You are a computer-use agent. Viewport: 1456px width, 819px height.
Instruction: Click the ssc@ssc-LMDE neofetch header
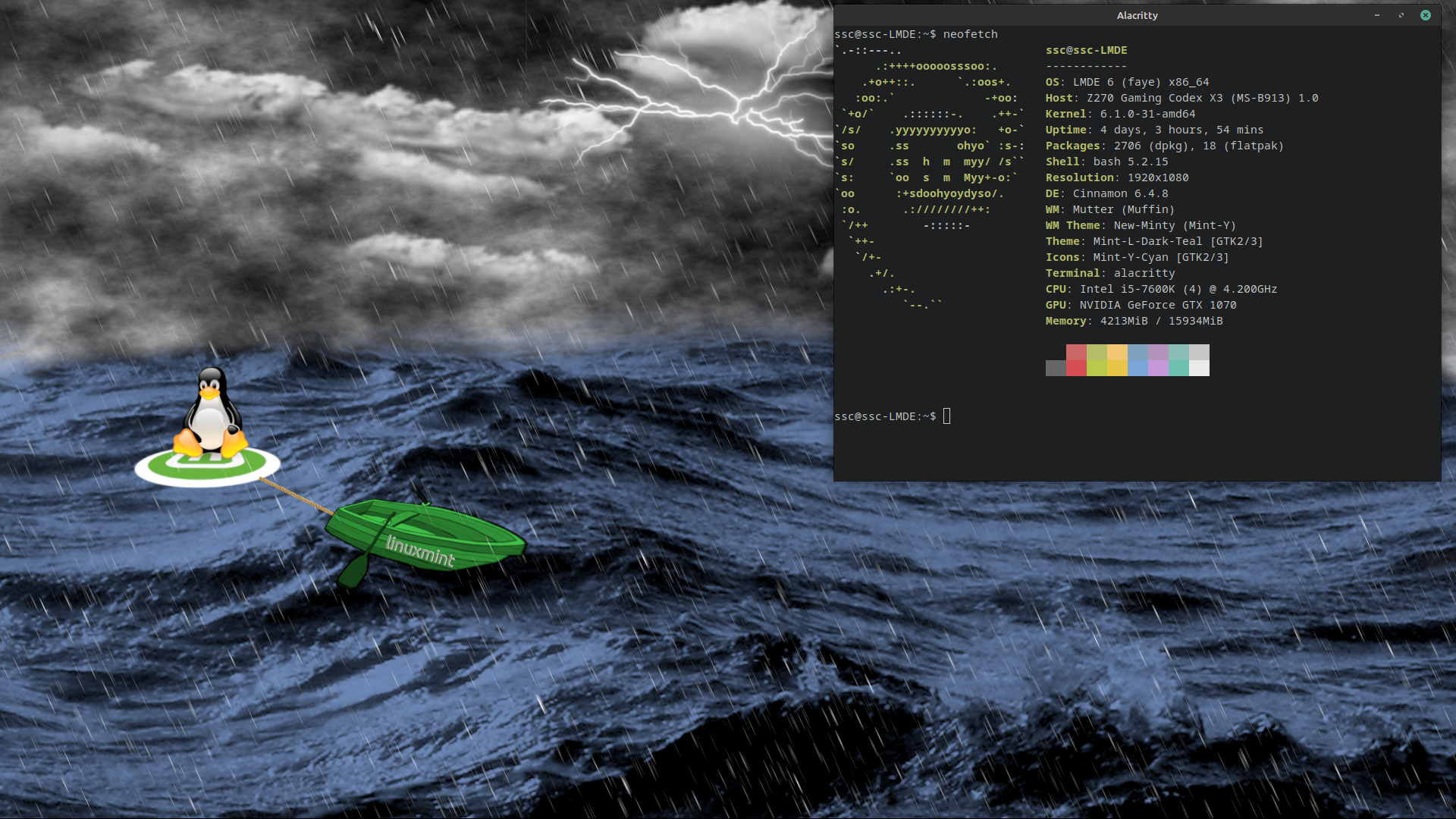pos(1086,50)
